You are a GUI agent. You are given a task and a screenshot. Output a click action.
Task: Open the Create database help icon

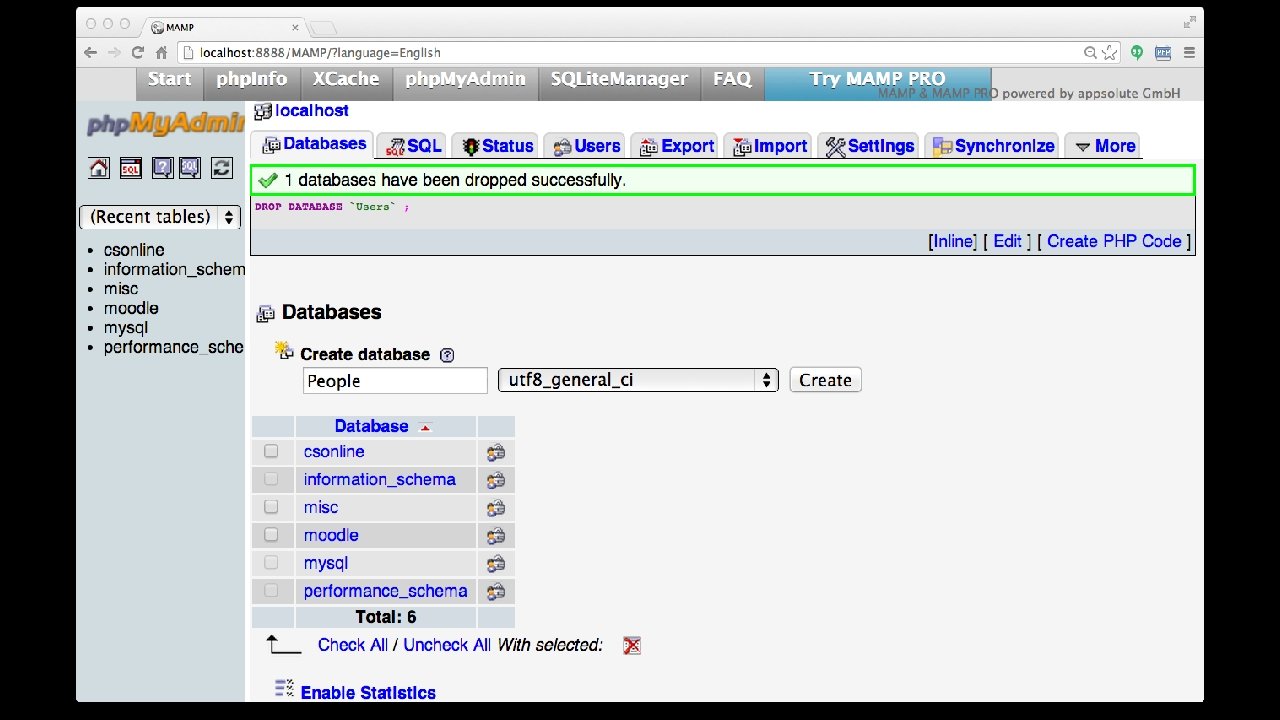pyautogui.click(x=447, y=355)
